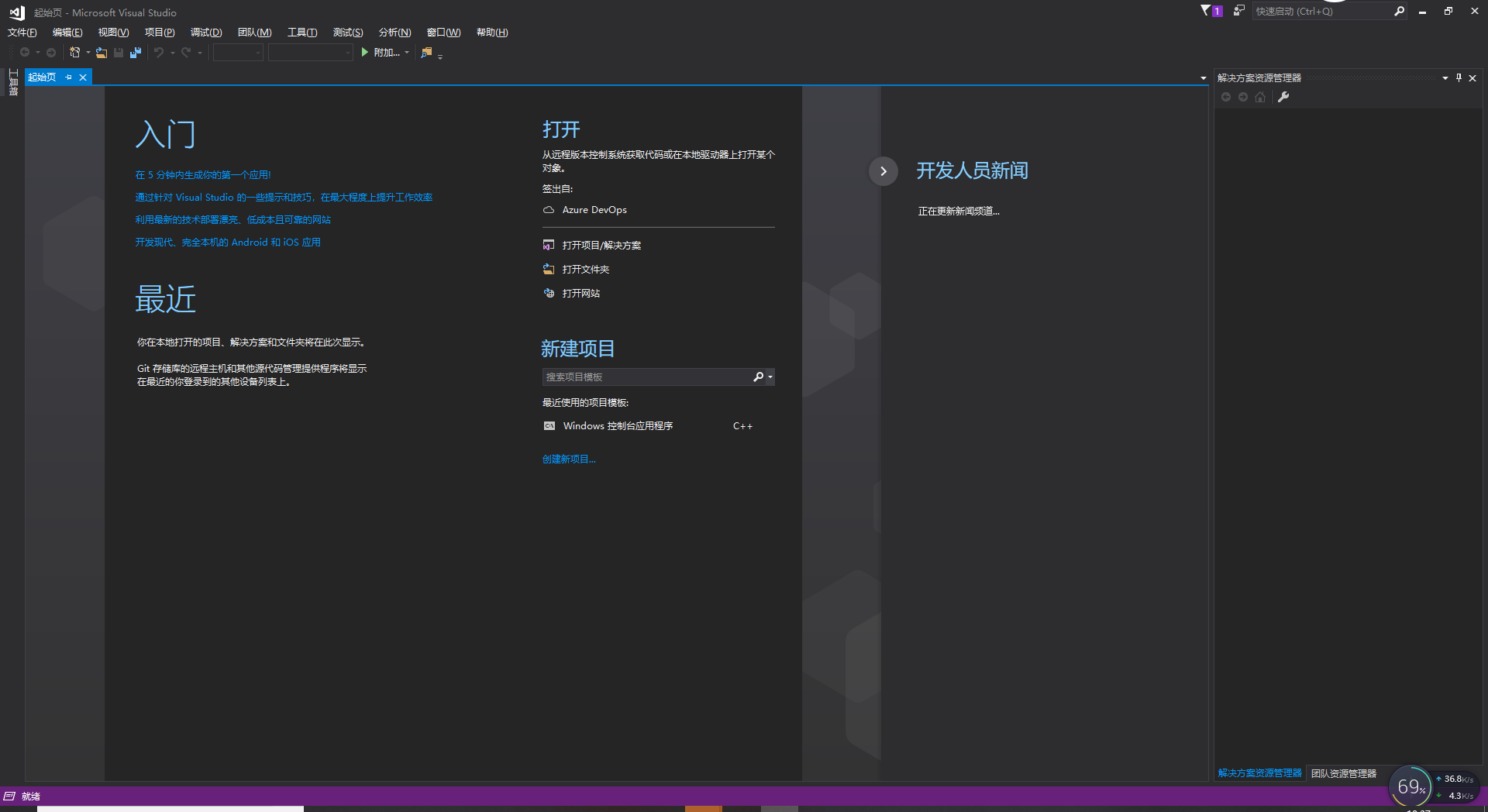Viewport: 1488px width, 812px height.
Task: Open the toolbox side tab on left edge
Action: pos(12,82)
